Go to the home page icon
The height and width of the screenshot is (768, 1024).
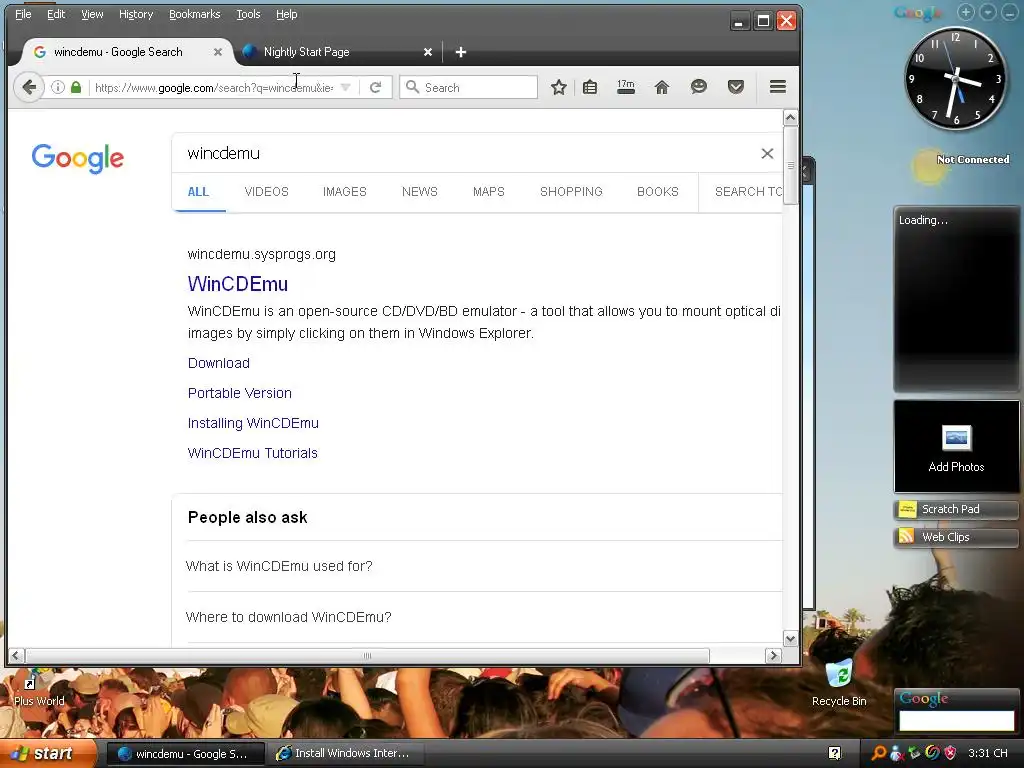(662, 87)
